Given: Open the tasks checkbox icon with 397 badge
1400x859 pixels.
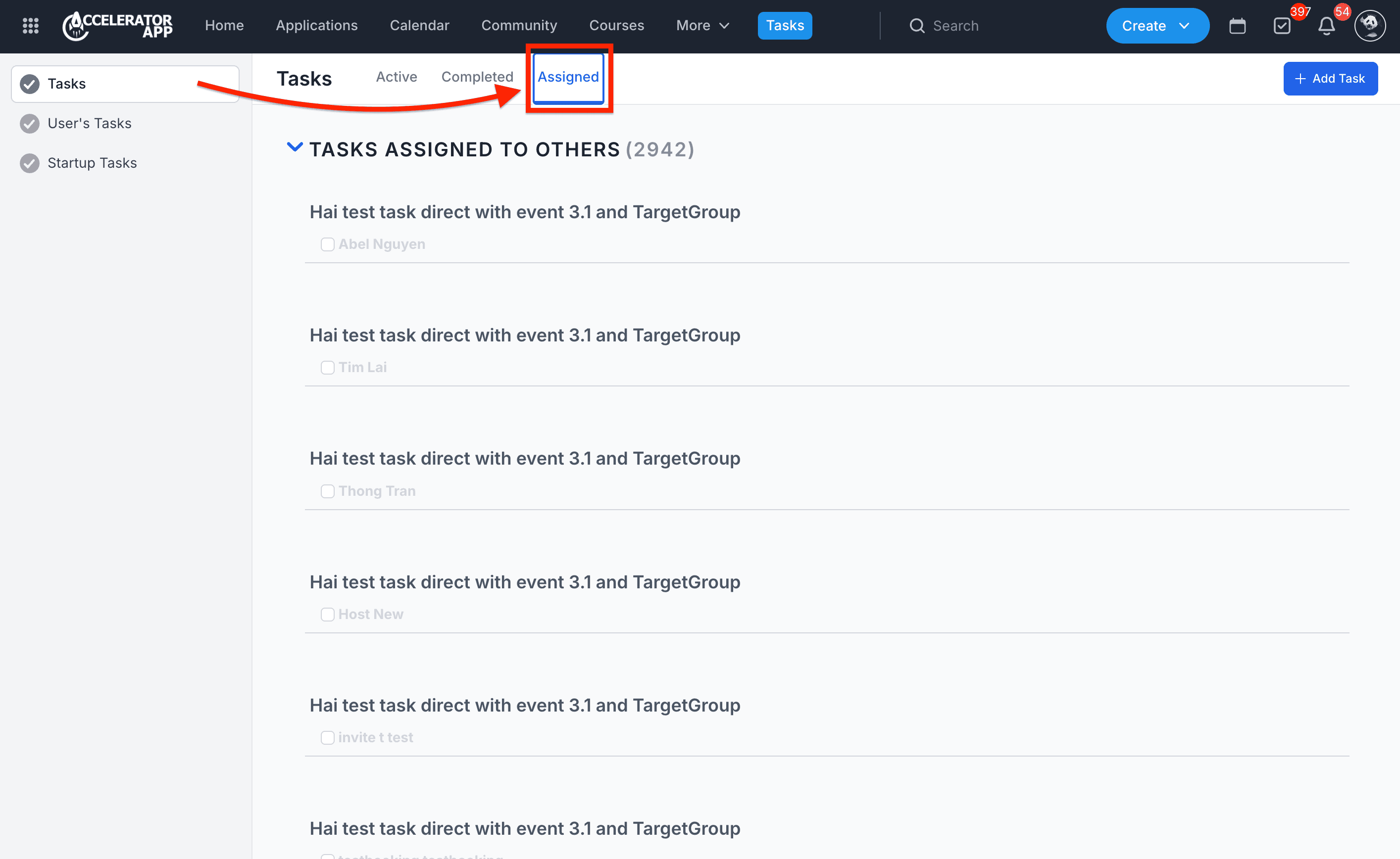Looking at the screenshot, I should click(x=1282, y=26).
